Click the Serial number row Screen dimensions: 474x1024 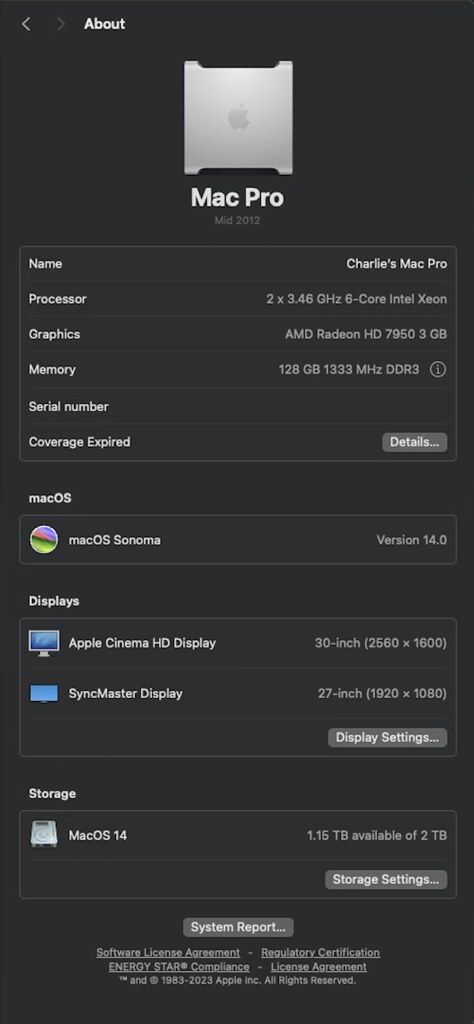[238, 406]
